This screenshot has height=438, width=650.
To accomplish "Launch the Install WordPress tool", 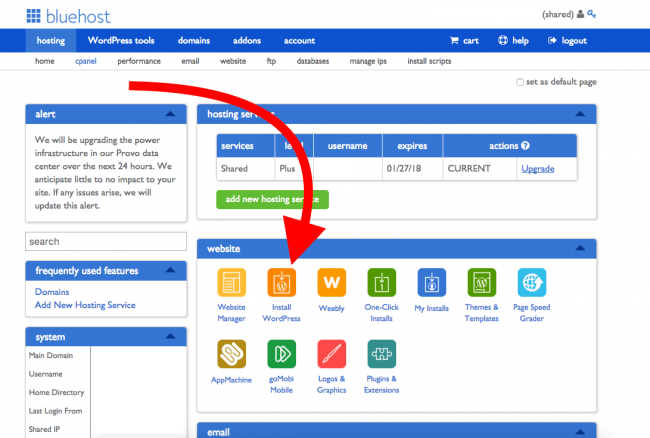I will click(x=281, y=283).
